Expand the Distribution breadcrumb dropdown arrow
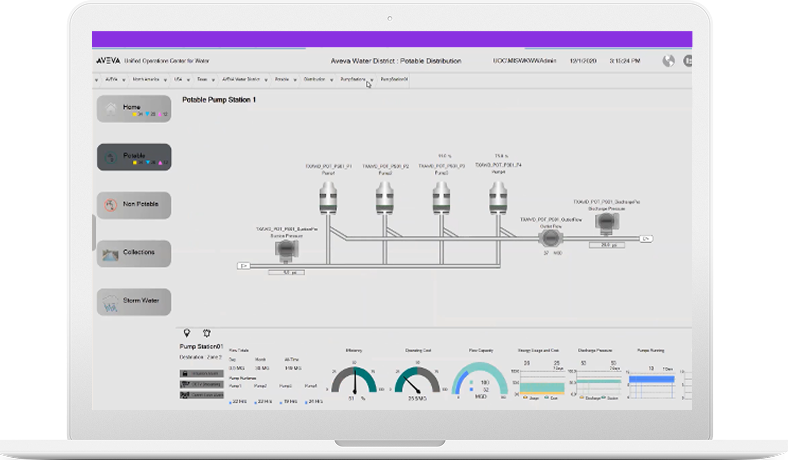The image size is (788, 460). point(331,80)
